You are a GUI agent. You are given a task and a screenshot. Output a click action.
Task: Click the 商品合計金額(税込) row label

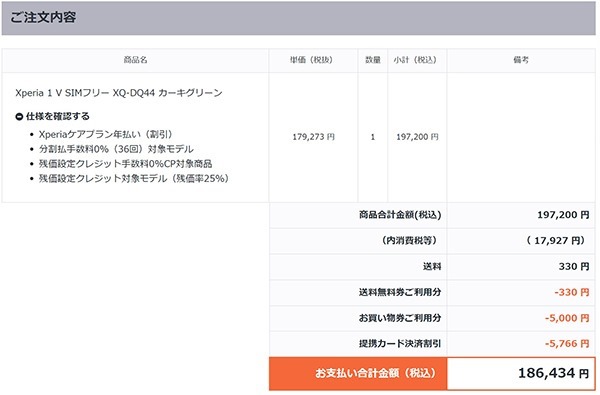pos(400,215)
